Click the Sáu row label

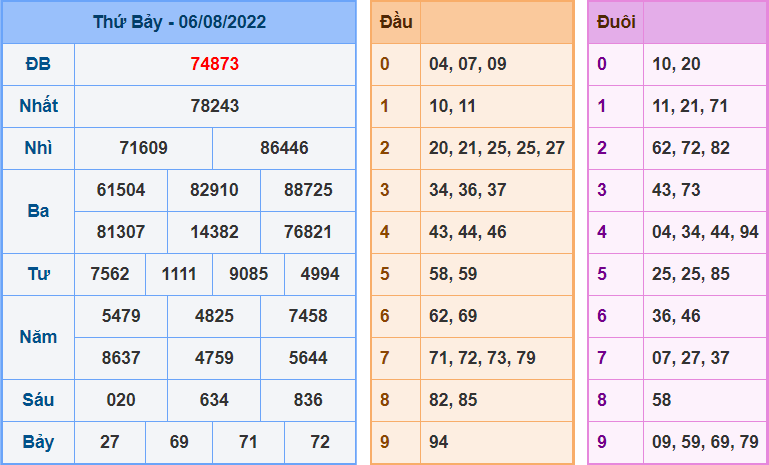[x=38, y=400]
